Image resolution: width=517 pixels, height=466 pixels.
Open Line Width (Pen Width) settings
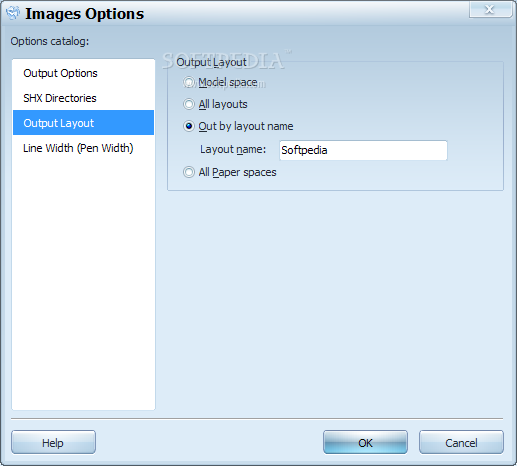point(83,148)
